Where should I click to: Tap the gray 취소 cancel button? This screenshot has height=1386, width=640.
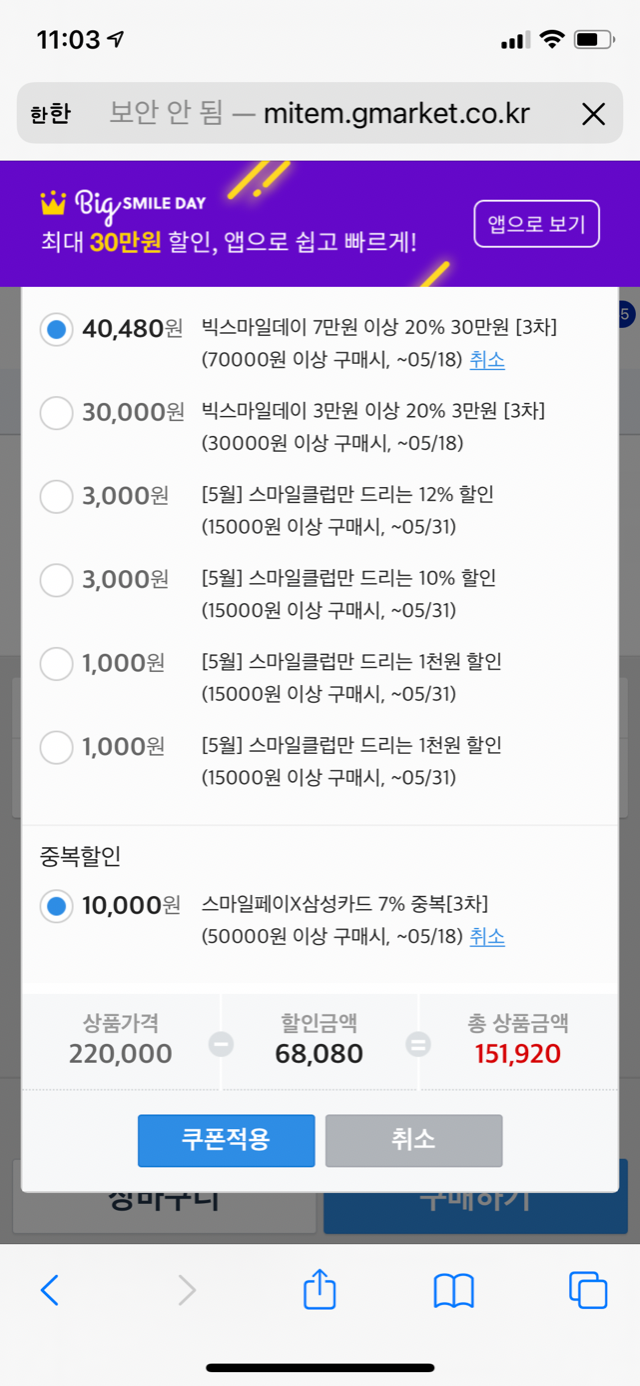413,1140
